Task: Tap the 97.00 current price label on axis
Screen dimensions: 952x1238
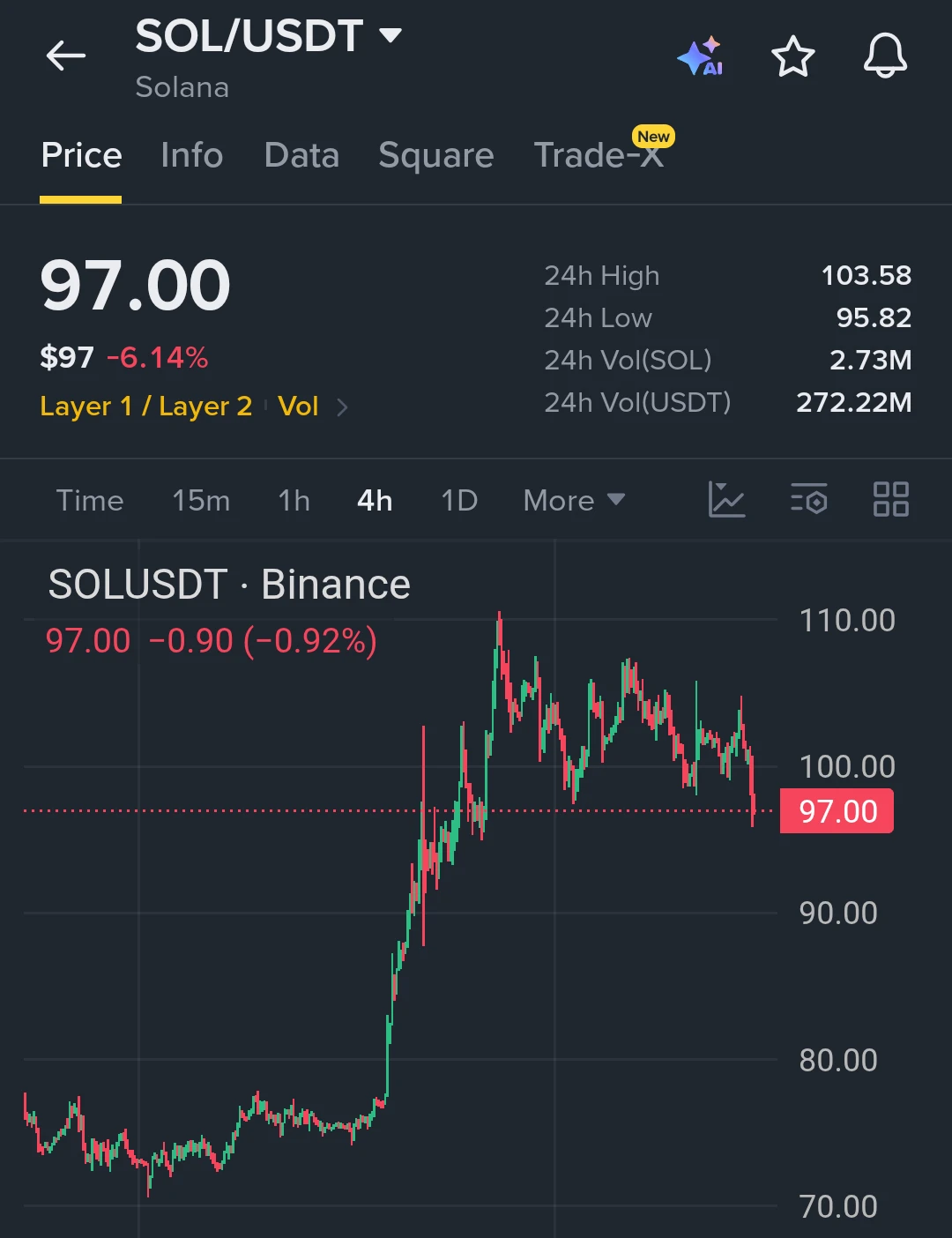Action: point(837,811)
